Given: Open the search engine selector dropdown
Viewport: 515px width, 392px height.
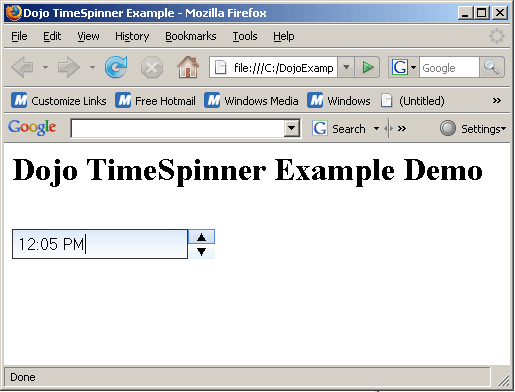Looking at the screenshot, I should click(x=413, y=68).
